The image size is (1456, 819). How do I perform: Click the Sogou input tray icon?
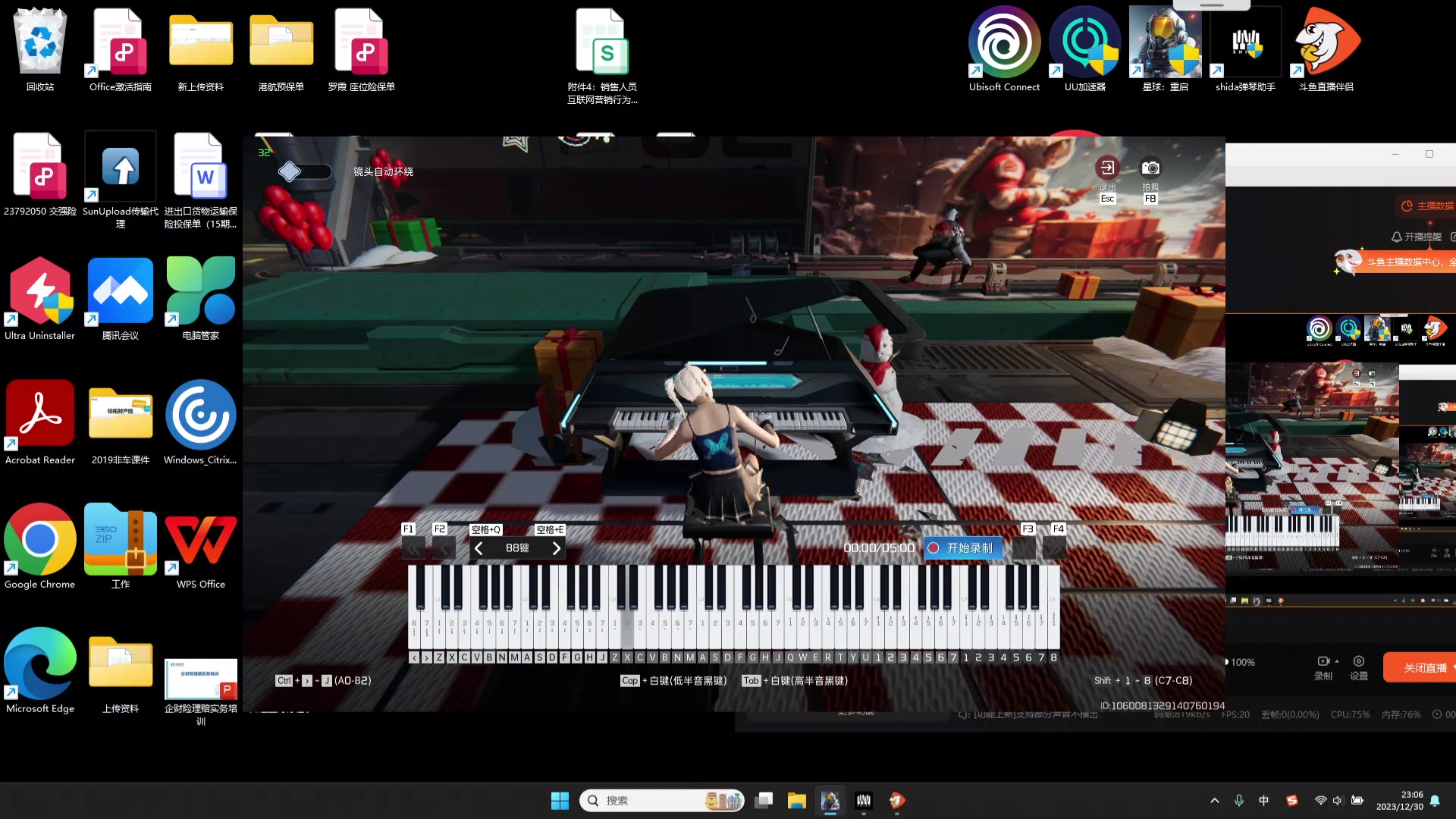[1292, 801]
